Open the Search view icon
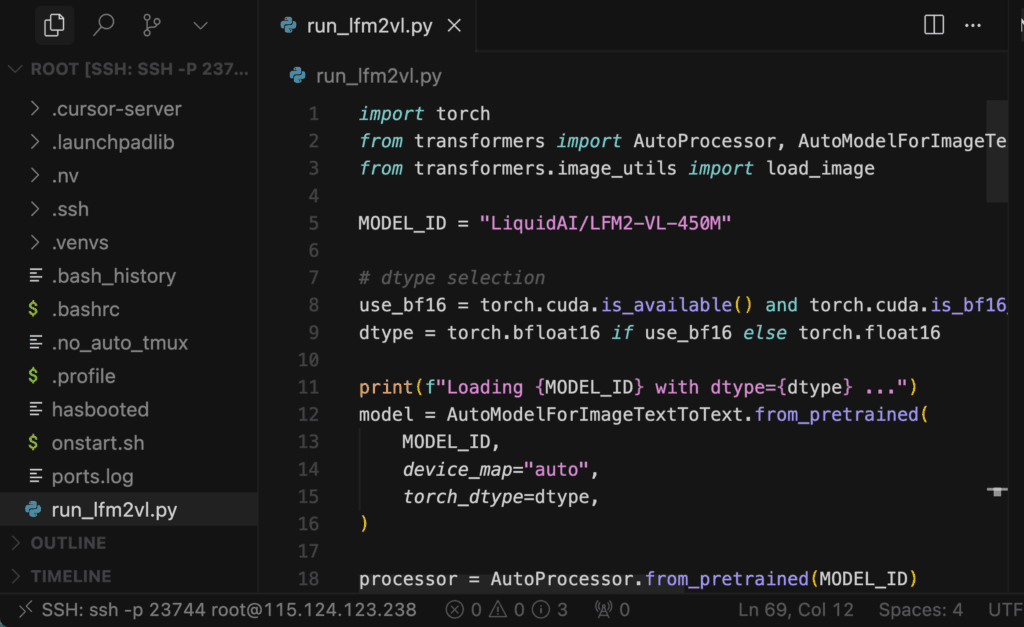The width and height of the screenshot is (1024, 627). click(x=103, y=25)
